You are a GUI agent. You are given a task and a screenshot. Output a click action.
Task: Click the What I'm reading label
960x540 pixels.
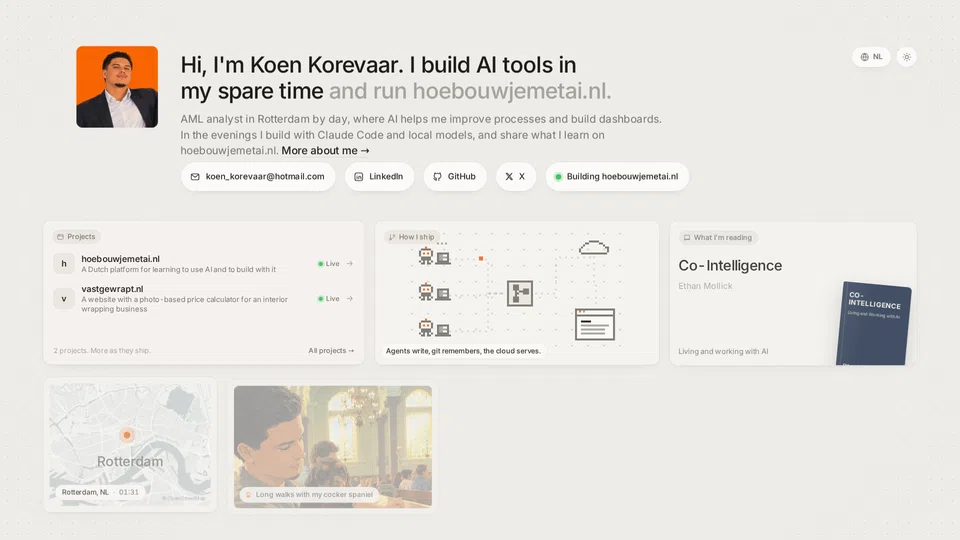tap(718, 238)
